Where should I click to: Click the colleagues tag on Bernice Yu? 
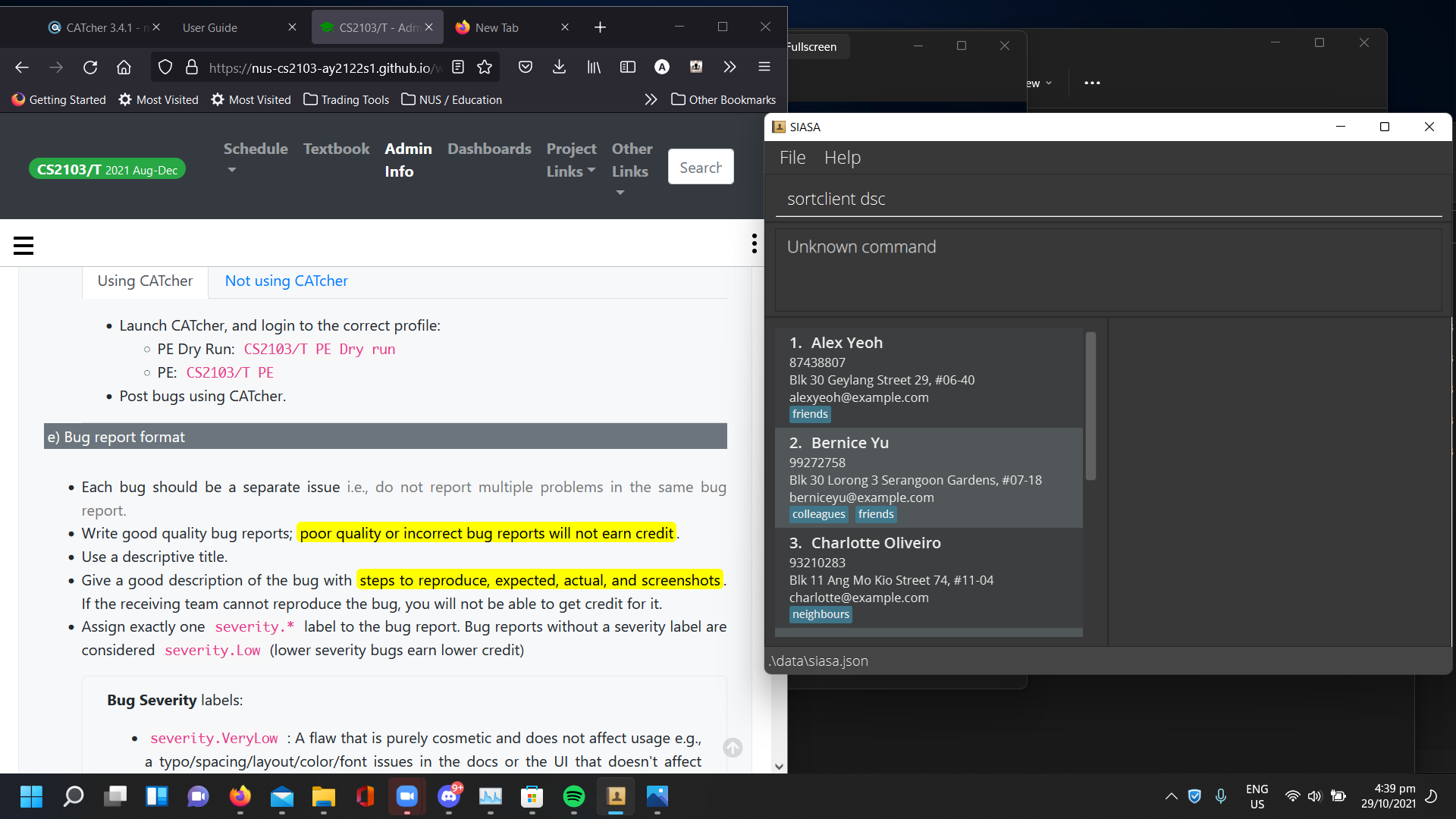tap(819, 514)
